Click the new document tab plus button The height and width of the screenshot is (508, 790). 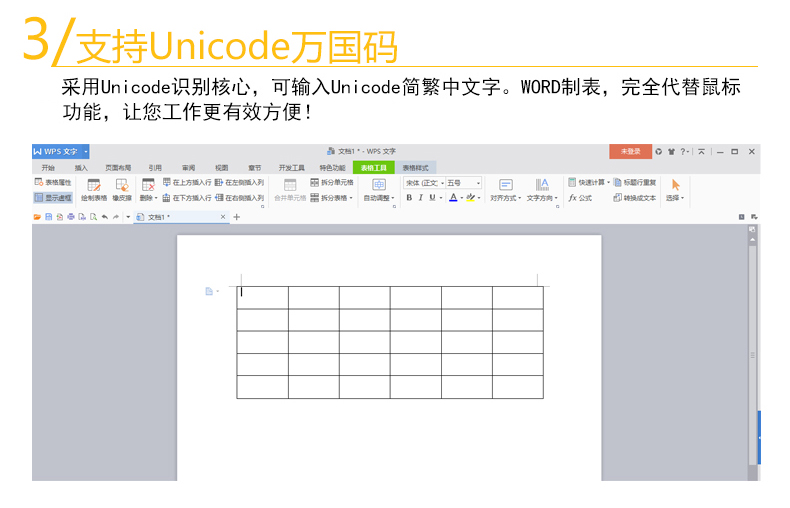click(237, 217)
